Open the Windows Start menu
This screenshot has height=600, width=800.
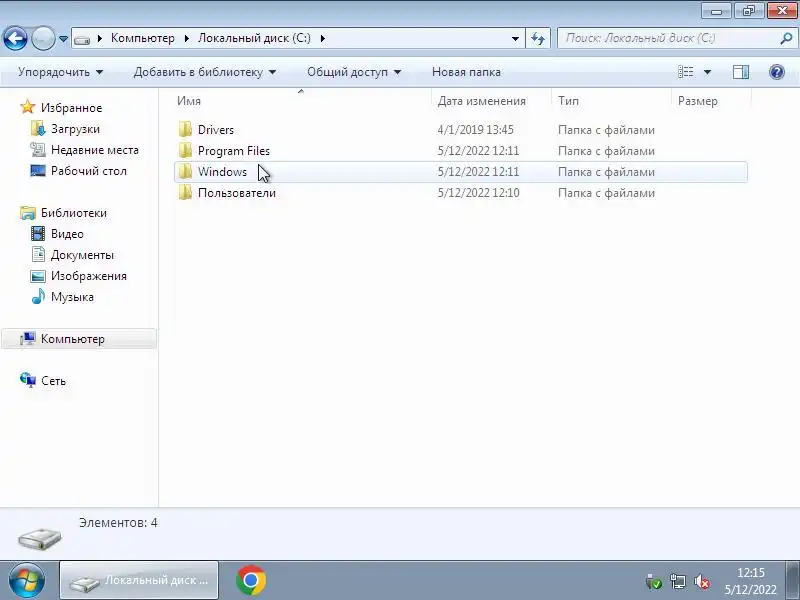27,580
